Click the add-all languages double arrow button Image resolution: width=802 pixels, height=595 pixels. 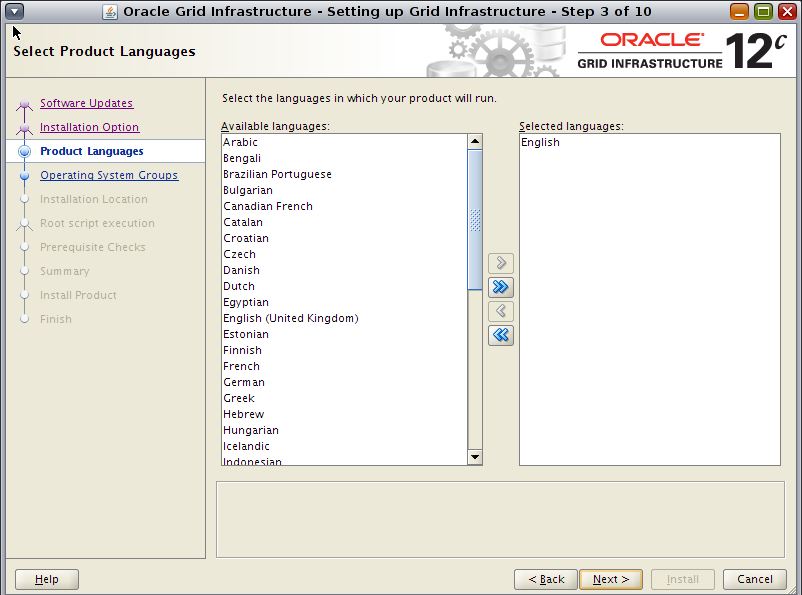[501, 287]
